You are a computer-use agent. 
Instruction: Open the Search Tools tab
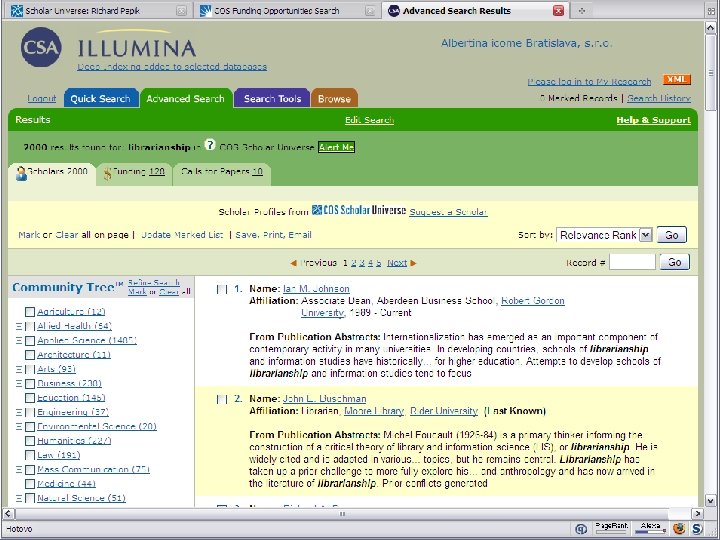pos(272,98)
